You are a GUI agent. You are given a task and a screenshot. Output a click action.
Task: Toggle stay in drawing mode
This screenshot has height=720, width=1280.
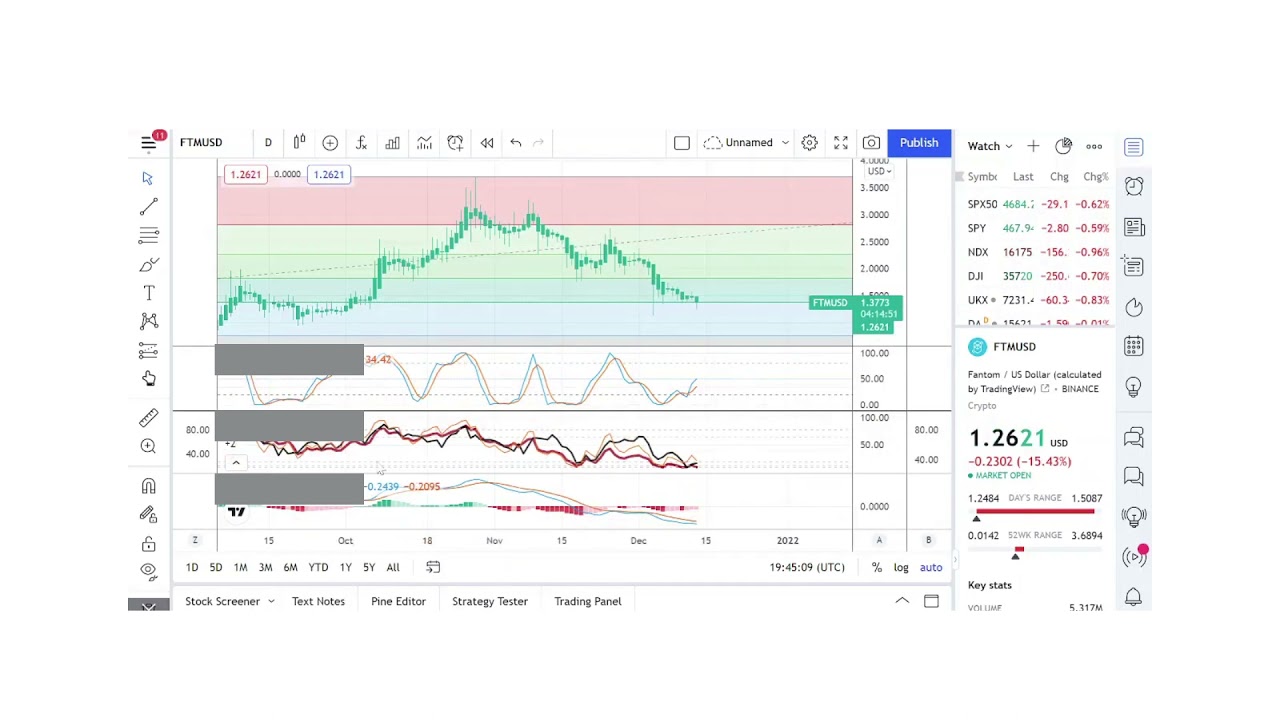(x=148, y=515)
